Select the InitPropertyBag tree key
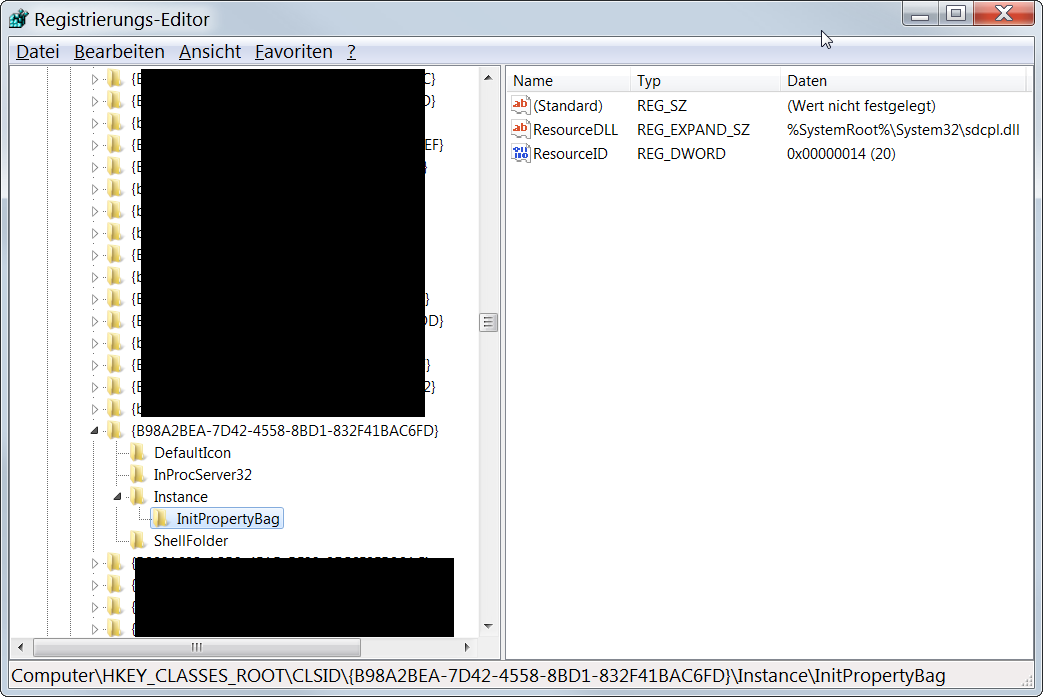 228,519
